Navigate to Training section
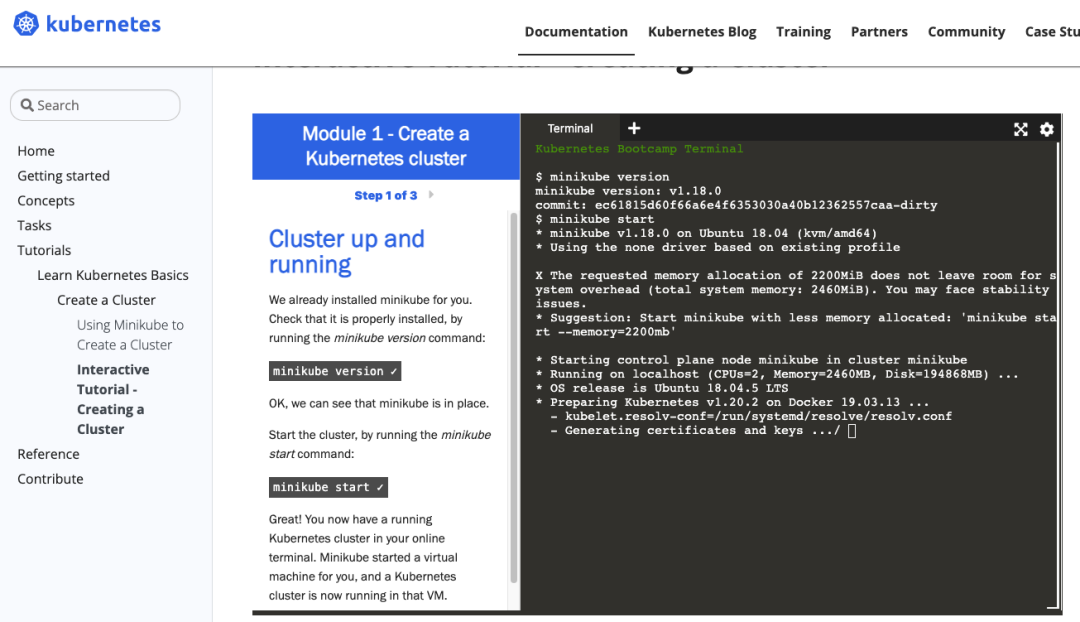 pyautogui.click(x=803, y=31)
